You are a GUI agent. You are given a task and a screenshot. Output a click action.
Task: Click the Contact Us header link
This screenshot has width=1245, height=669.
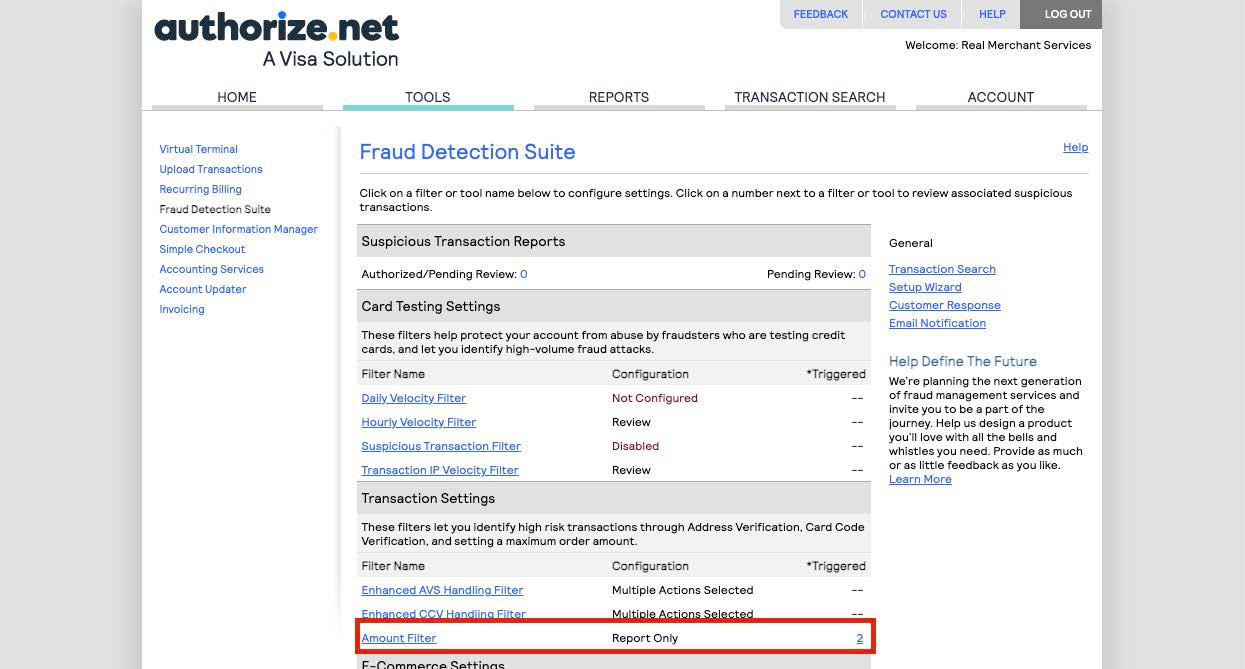[913, 14]
